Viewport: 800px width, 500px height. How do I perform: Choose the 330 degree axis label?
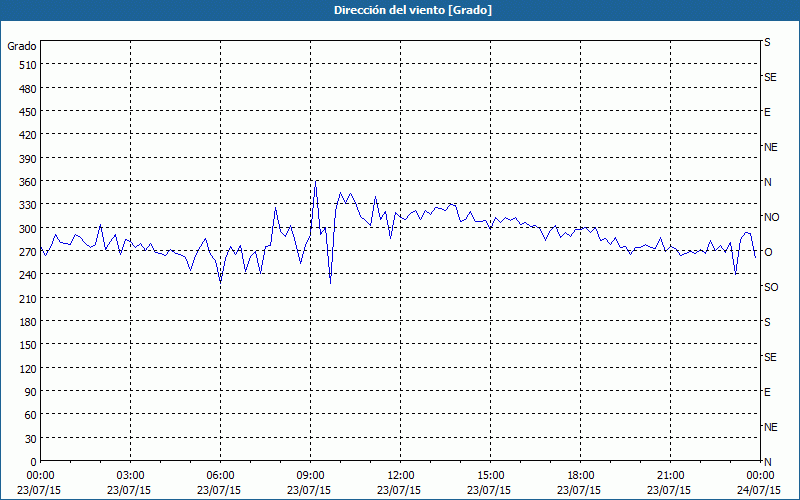point(28,205)
